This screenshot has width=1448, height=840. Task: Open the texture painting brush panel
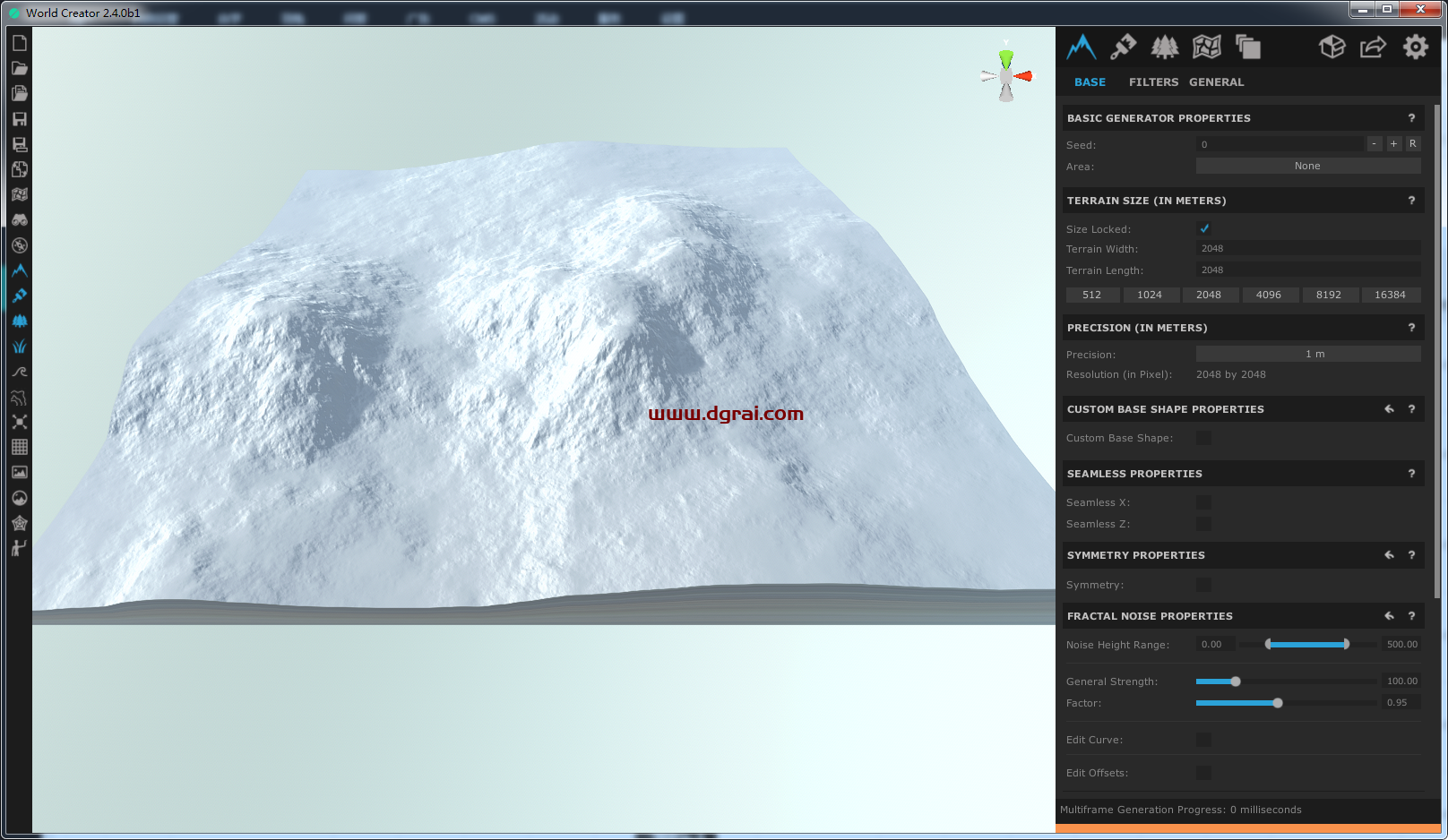coord(1123,47)
